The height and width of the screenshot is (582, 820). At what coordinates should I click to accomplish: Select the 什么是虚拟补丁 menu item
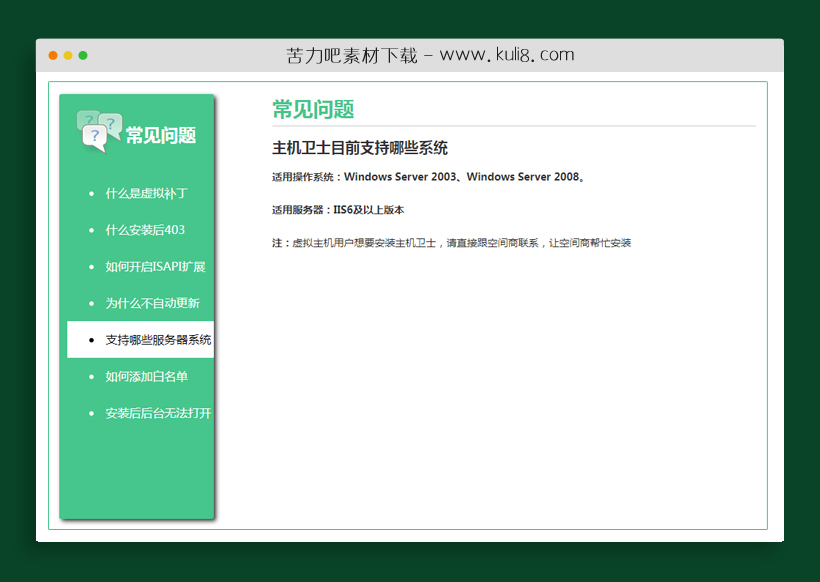click(145, 193)
